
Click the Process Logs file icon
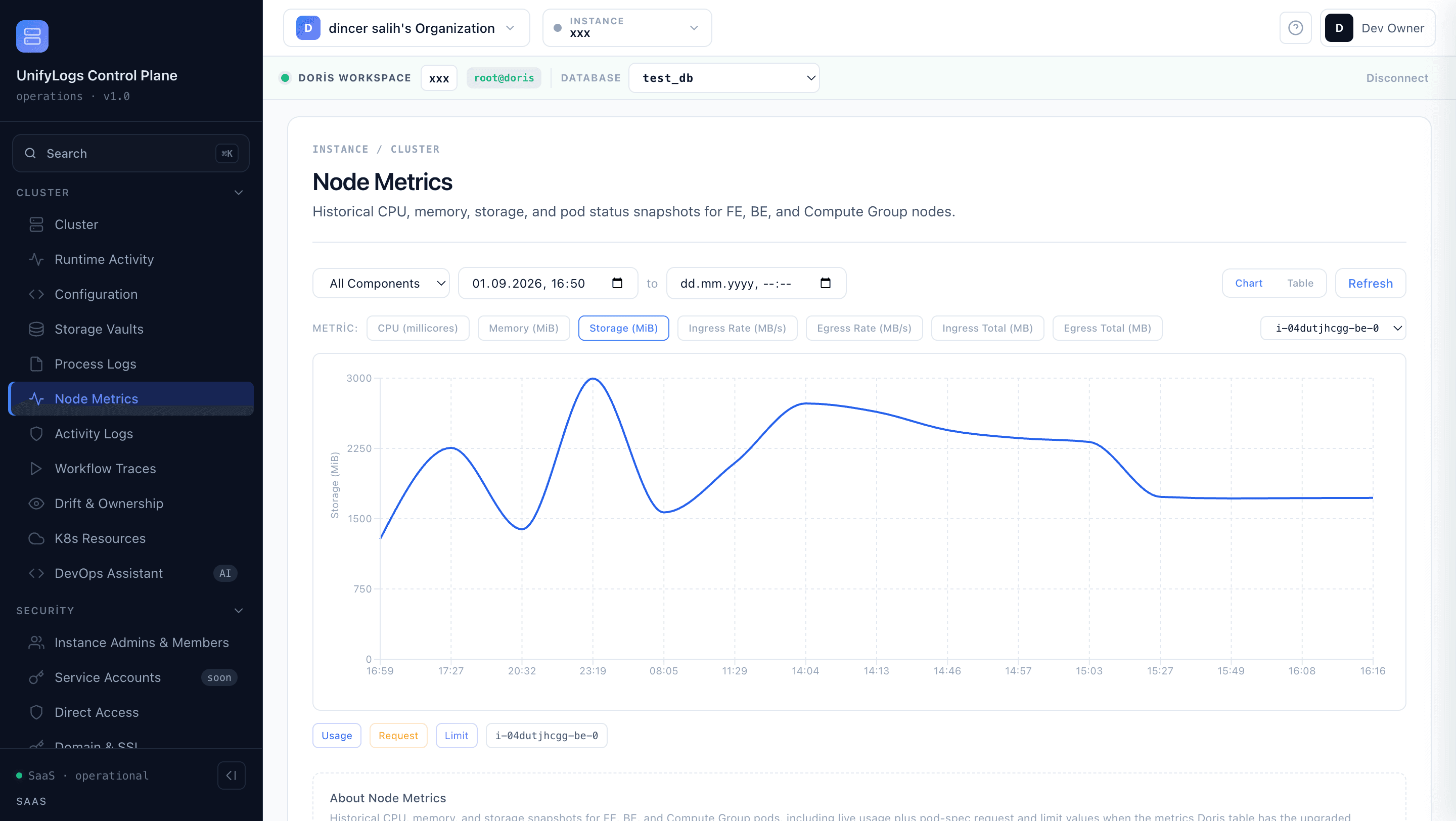pos(36,364)
